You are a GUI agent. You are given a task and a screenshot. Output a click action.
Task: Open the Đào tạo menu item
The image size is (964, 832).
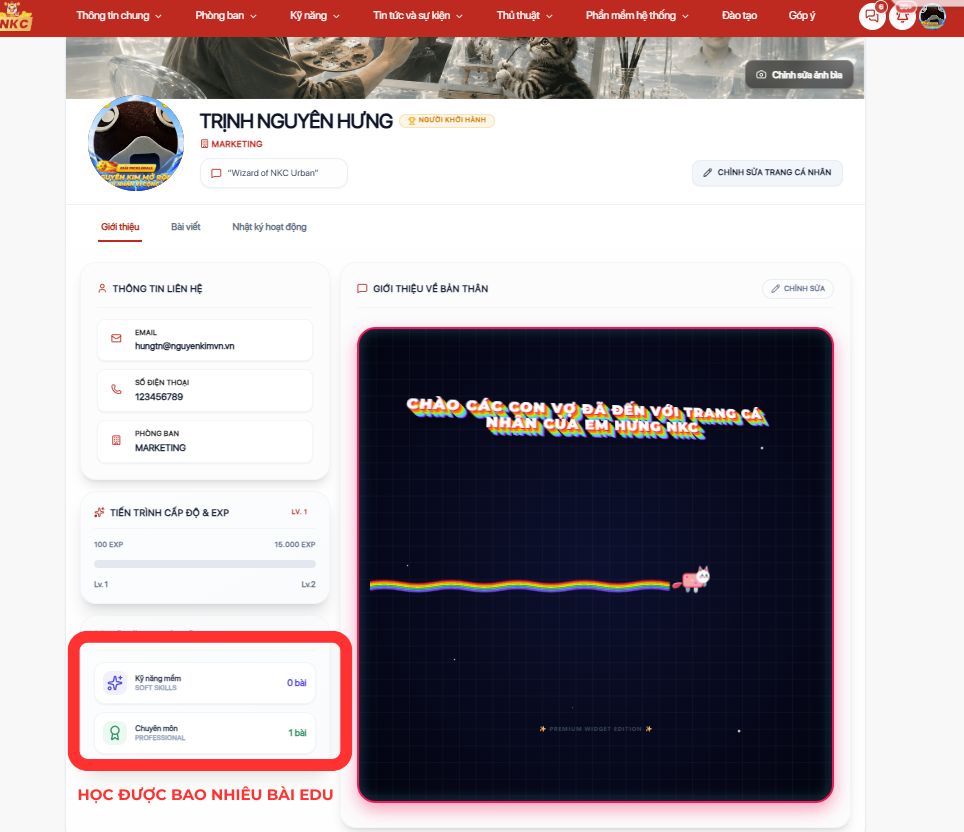click(739, 15)
